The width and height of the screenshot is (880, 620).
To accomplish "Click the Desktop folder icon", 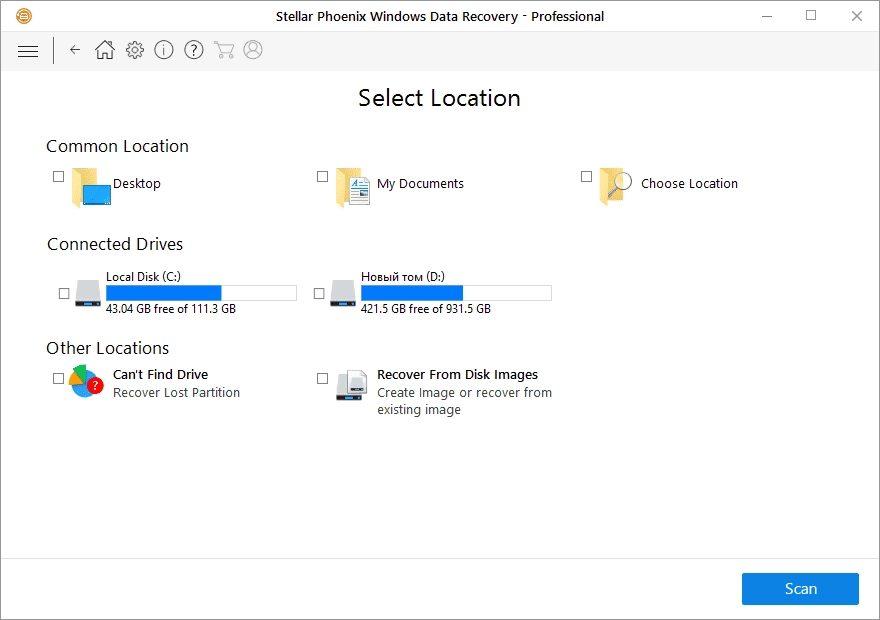I will pyautogui.click(x=91, y=187).
